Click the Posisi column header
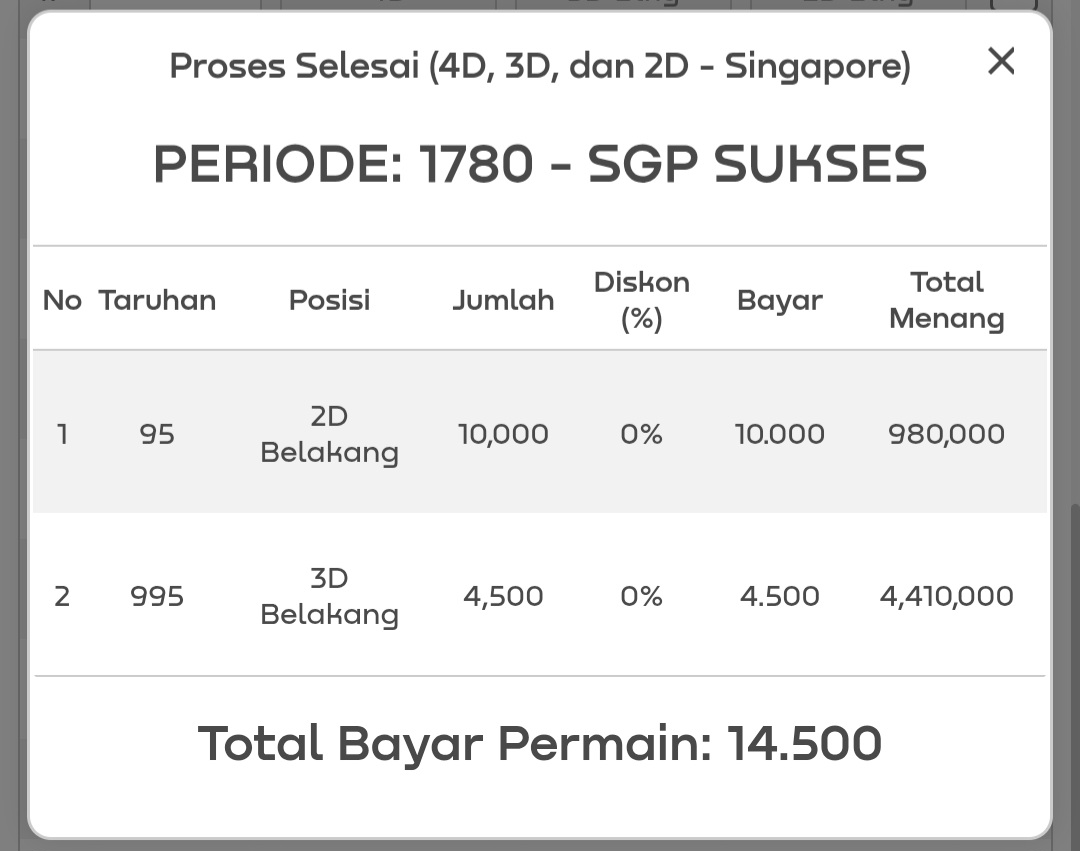 [x=329, y=300]
